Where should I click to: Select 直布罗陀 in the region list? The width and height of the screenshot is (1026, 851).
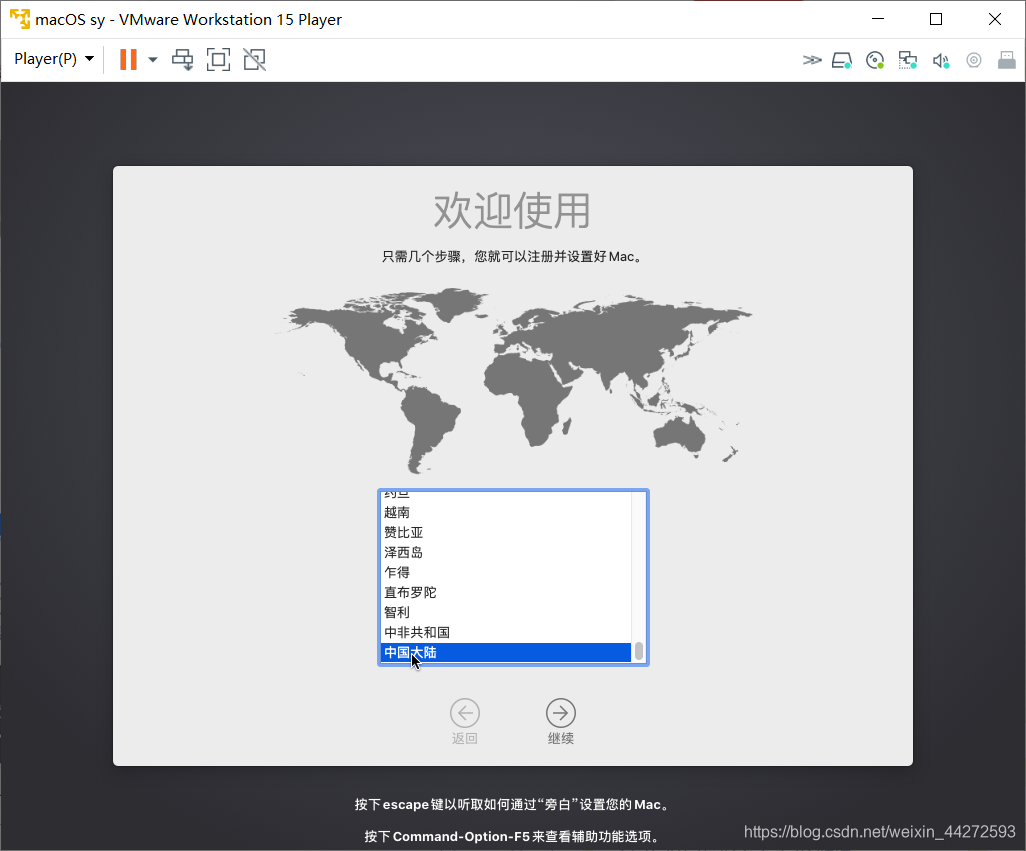tap(410, 592)
